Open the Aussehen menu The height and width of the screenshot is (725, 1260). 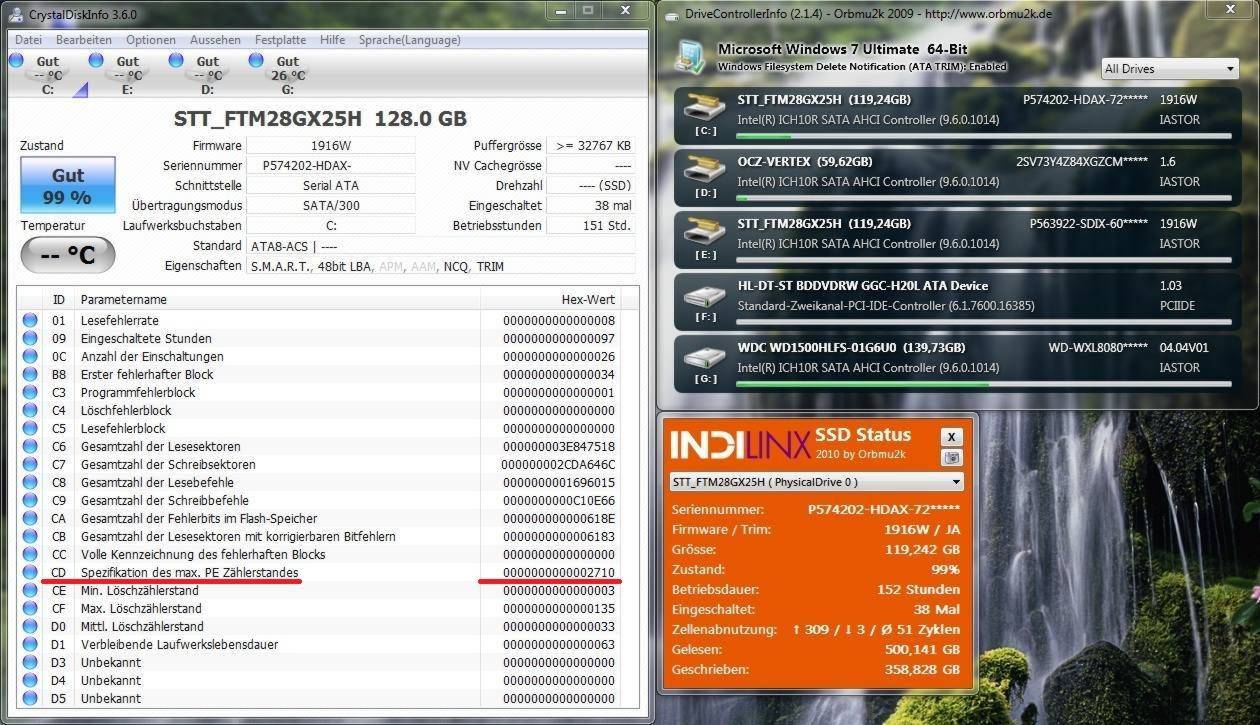coord(215,40)
